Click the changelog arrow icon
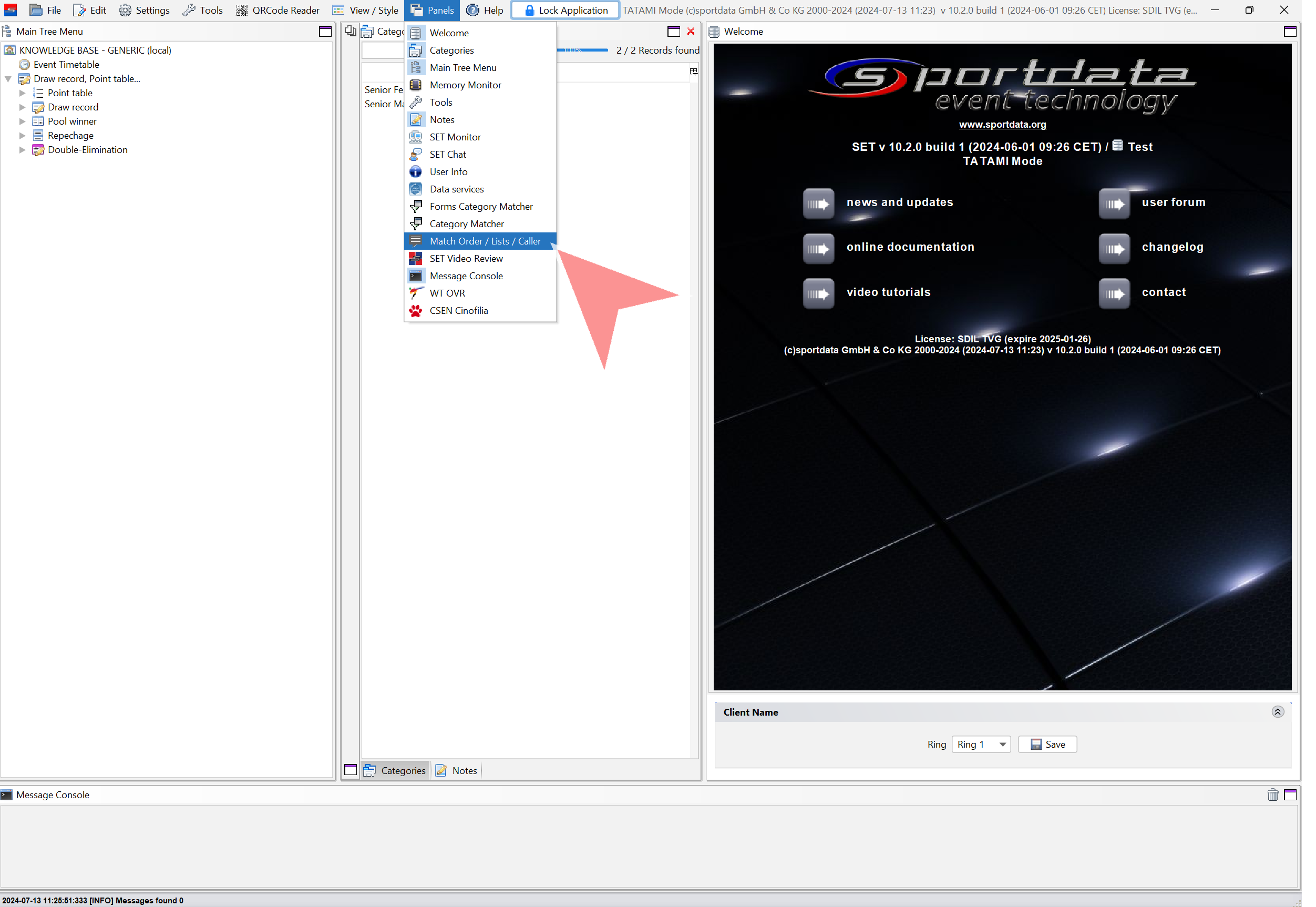This screenshot has width=1316, height=907. tap(1114, 248)
